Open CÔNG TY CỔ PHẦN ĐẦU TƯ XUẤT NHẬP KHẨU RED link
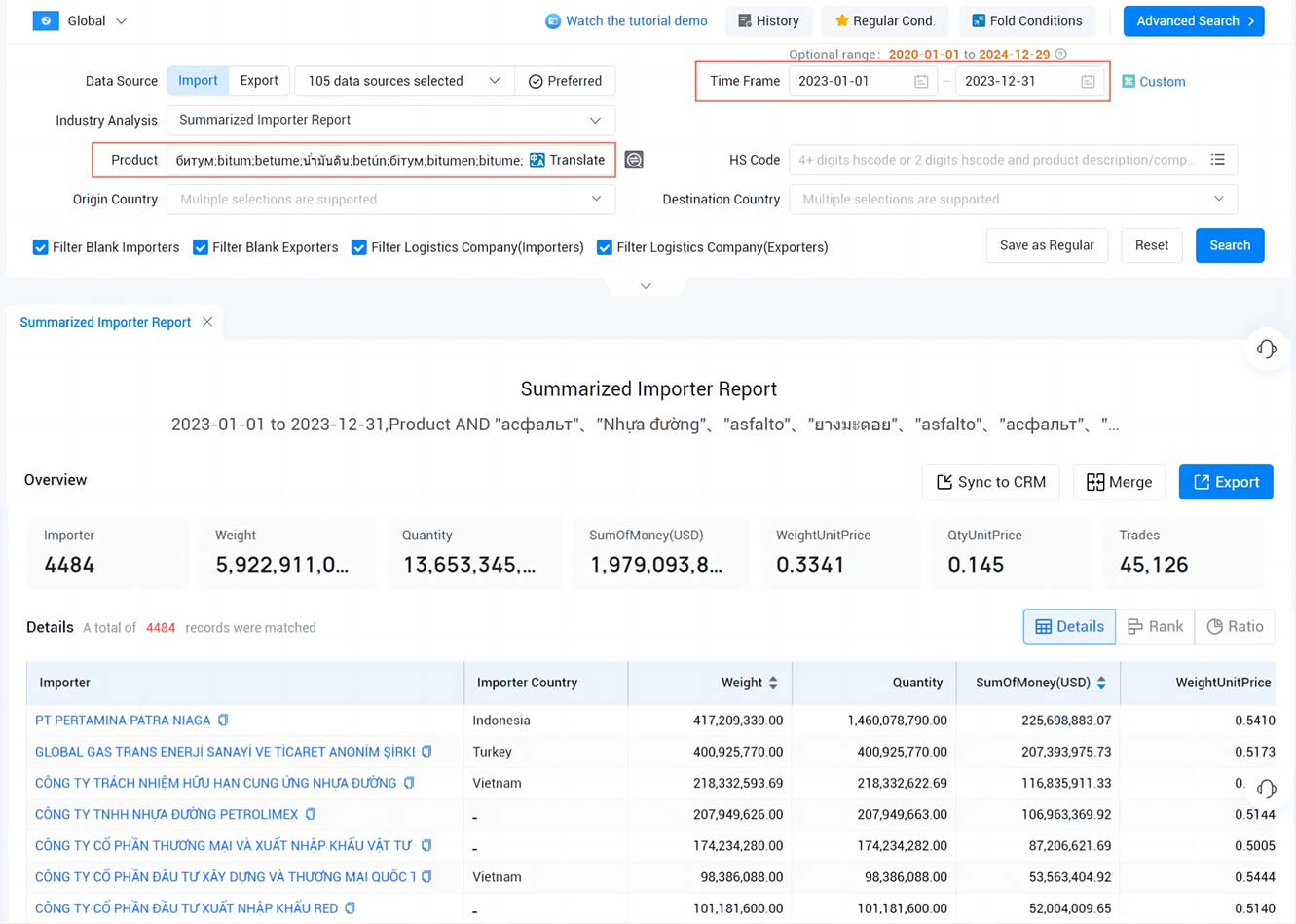Image resolution: width=1296 pixels, height=924 pixels. (x=187, y=908)
